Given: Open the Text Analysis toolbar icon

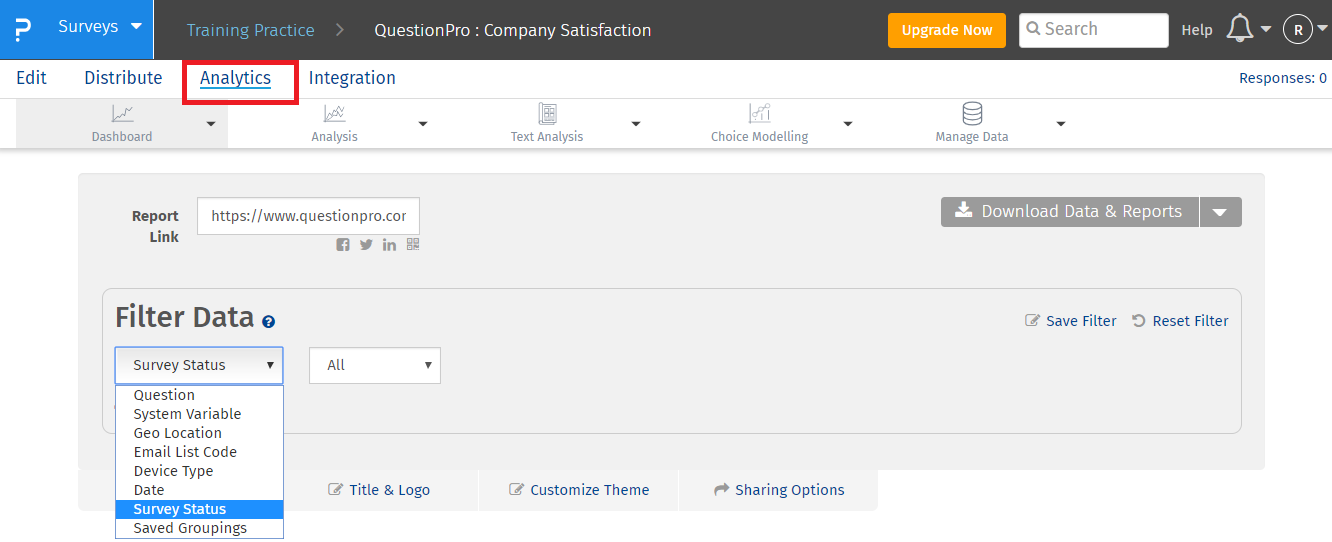Looking at the screenshot, I should [547, 113].
